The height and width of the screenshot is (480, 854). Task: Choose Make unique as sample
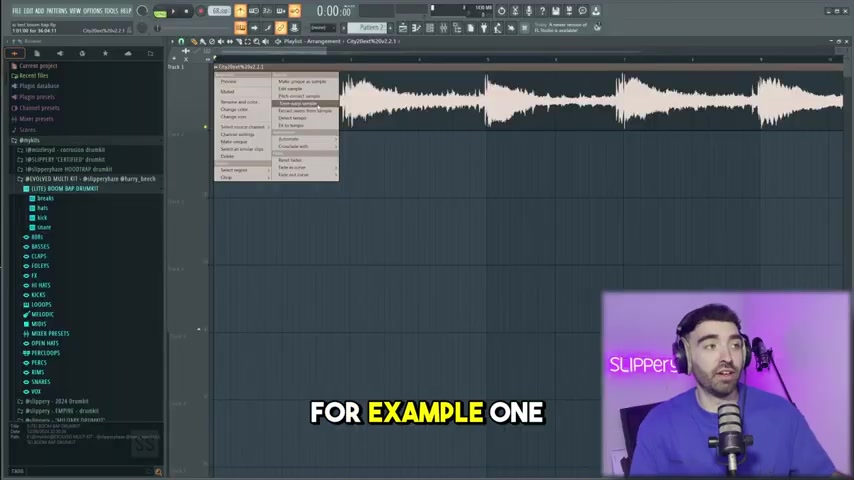point(305,82)
